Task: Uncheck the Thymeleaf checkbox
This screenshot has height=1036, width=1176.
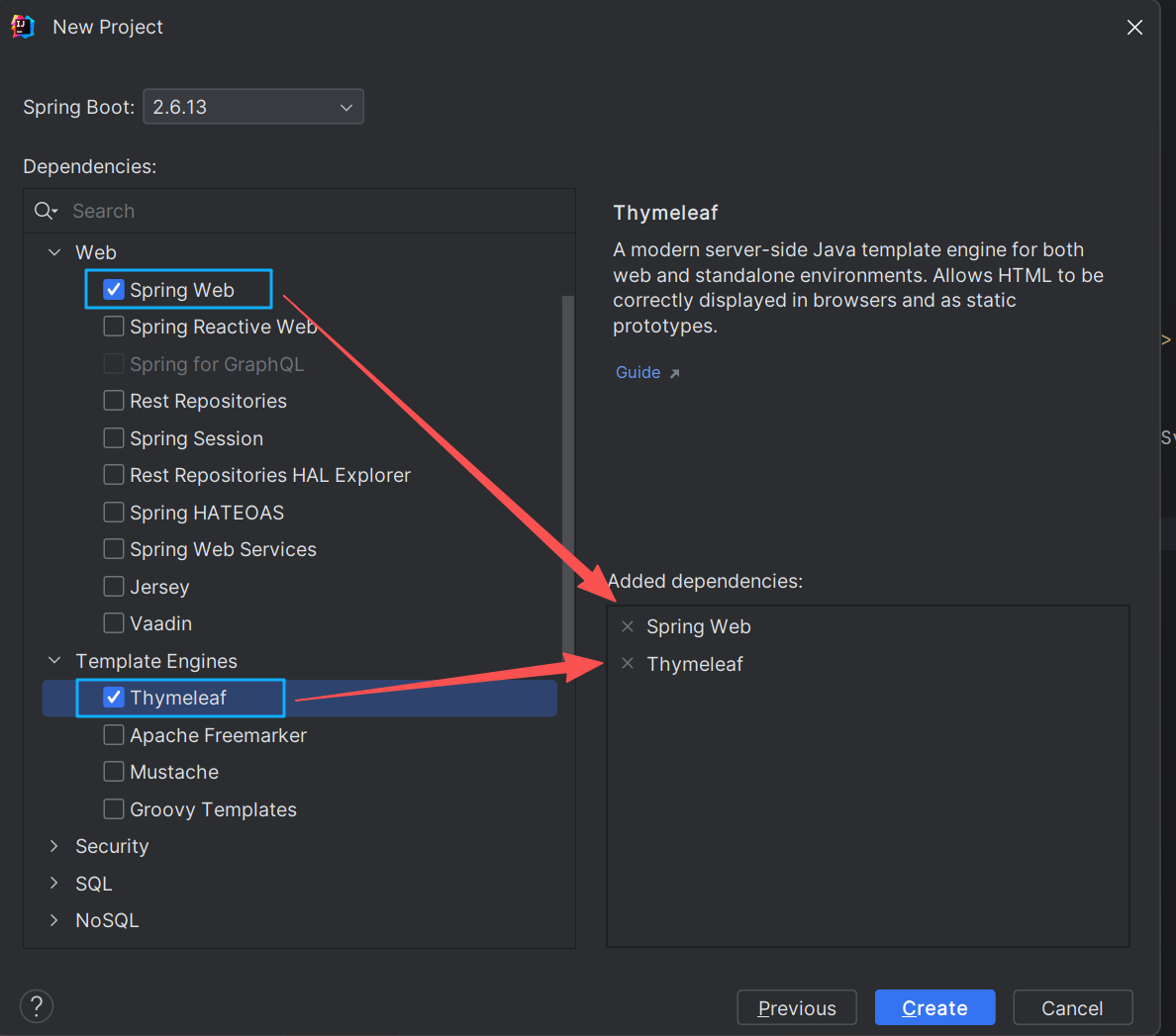Action: 113,698
